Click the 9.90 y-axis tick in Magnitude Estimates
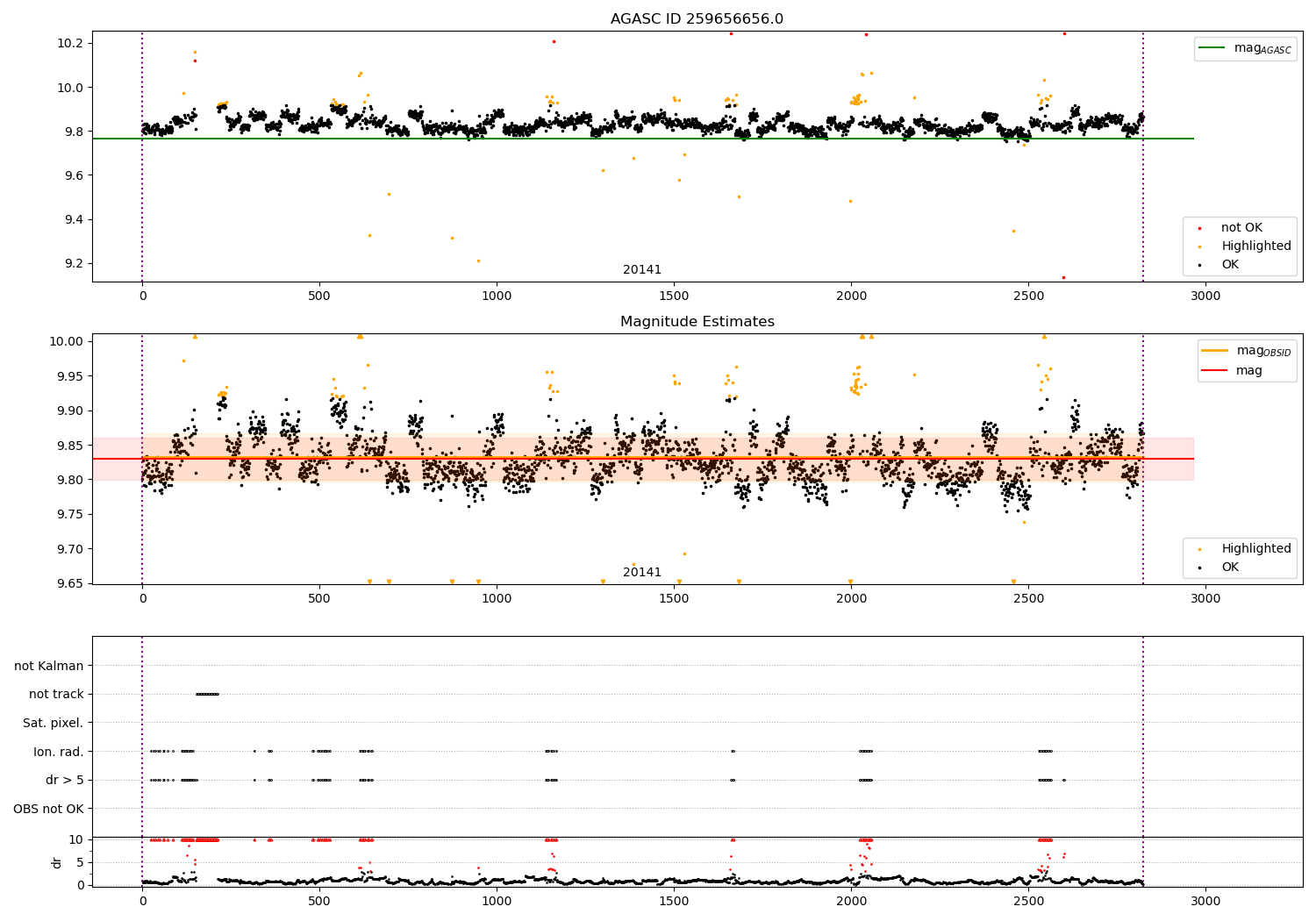1316x921 pixels. pos(70,411)
